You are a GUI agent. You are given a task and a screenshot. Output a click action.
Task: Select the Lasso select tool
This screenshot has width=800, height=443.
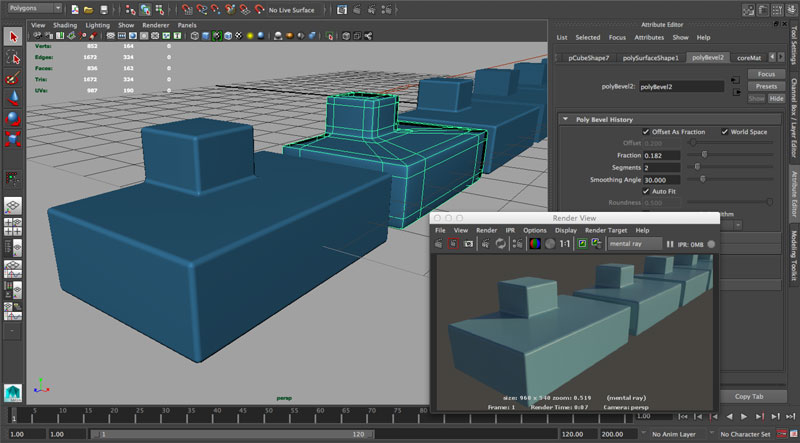[13, 58]
